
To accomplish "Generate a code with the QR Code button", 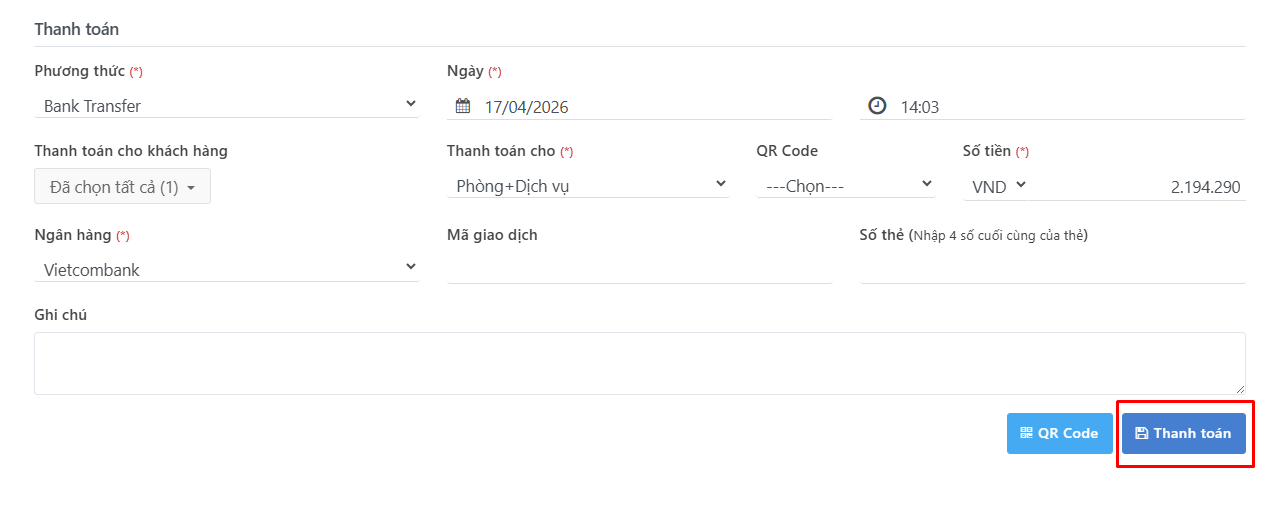I will [1059, 433].
